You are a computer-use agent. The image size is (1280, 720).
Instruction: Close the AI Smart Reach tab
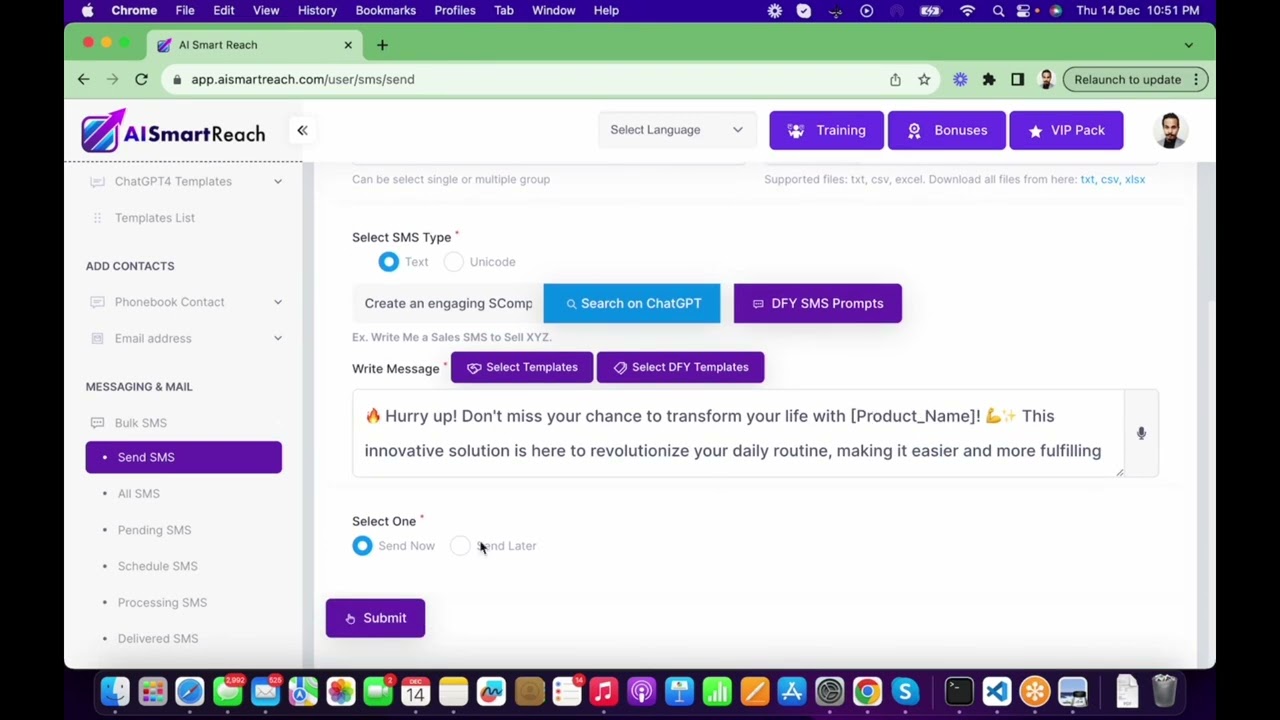point(348,45)
